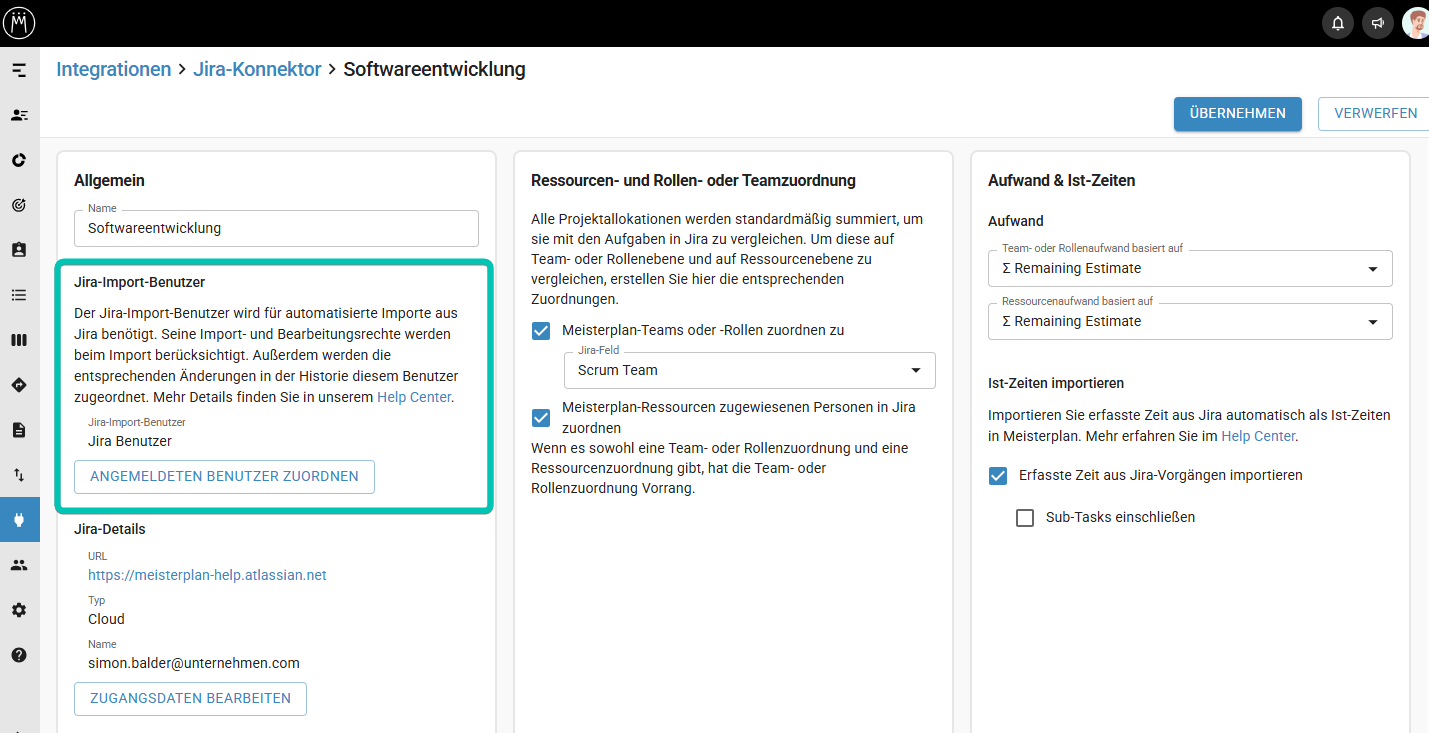This screenshot has height=733, width=1429.
Task: Open the question mark help icon
Action: click(x=19, y=655)
